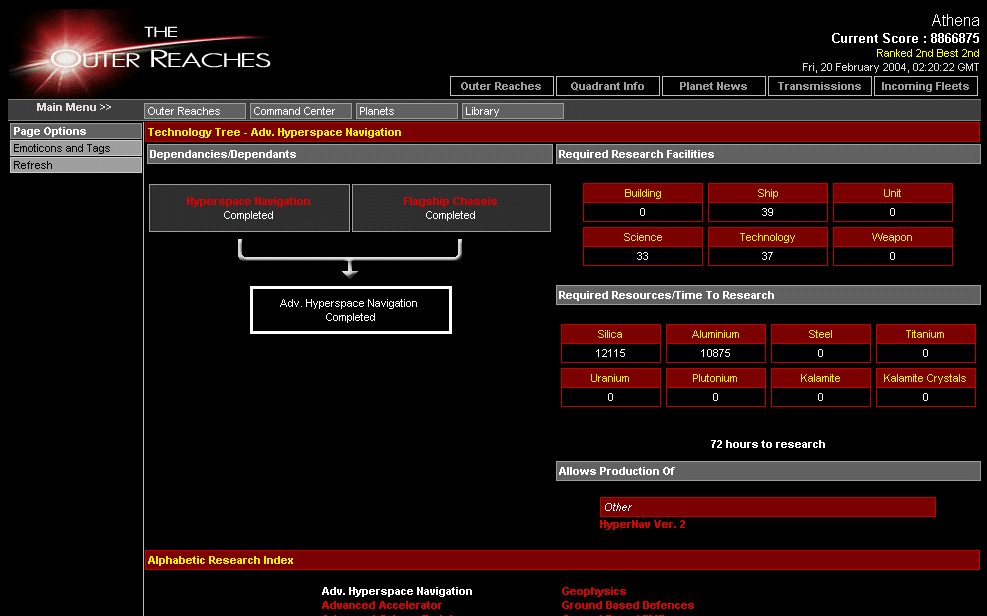This screenshot has height=616, width=987.
Task: Select the Library menu item
Action: point(513,111)
